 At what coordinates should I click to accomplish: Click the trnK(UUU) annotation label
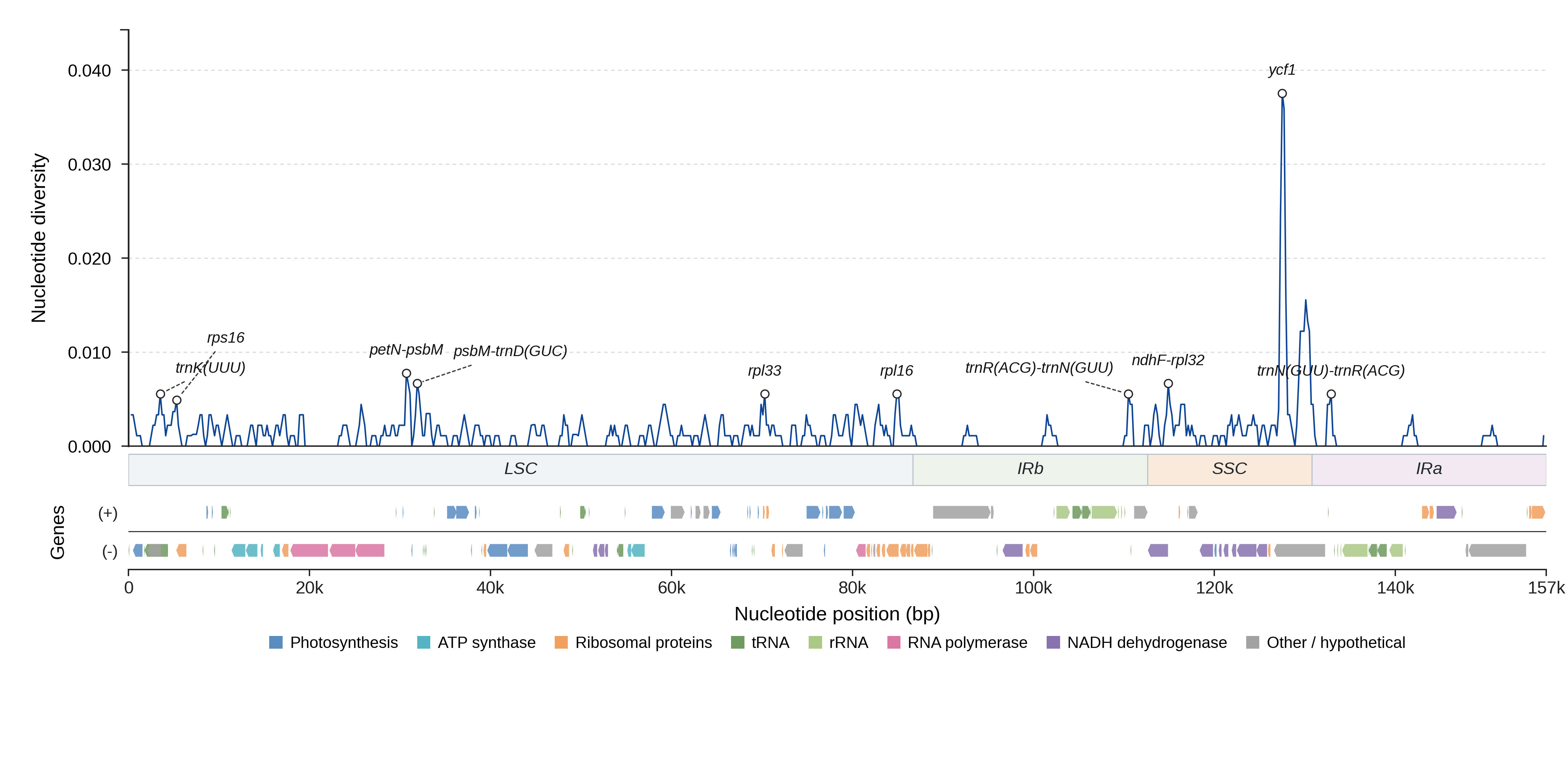click(x=210, y=368)
